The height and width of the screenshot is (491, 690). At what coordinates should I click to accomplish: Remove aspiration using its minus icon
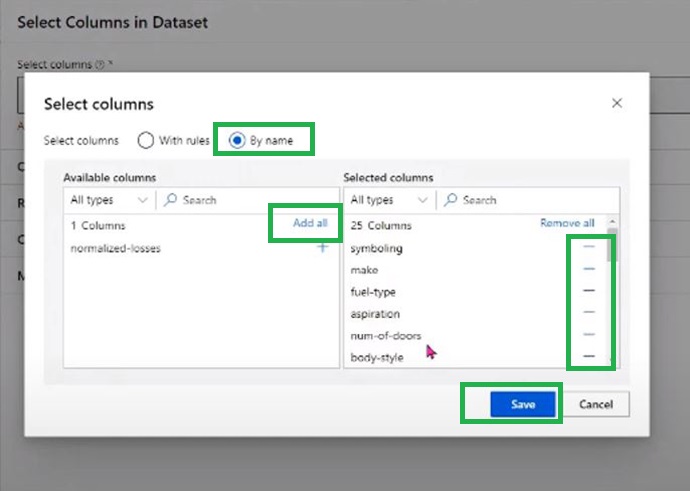click(x=589, y=313)
